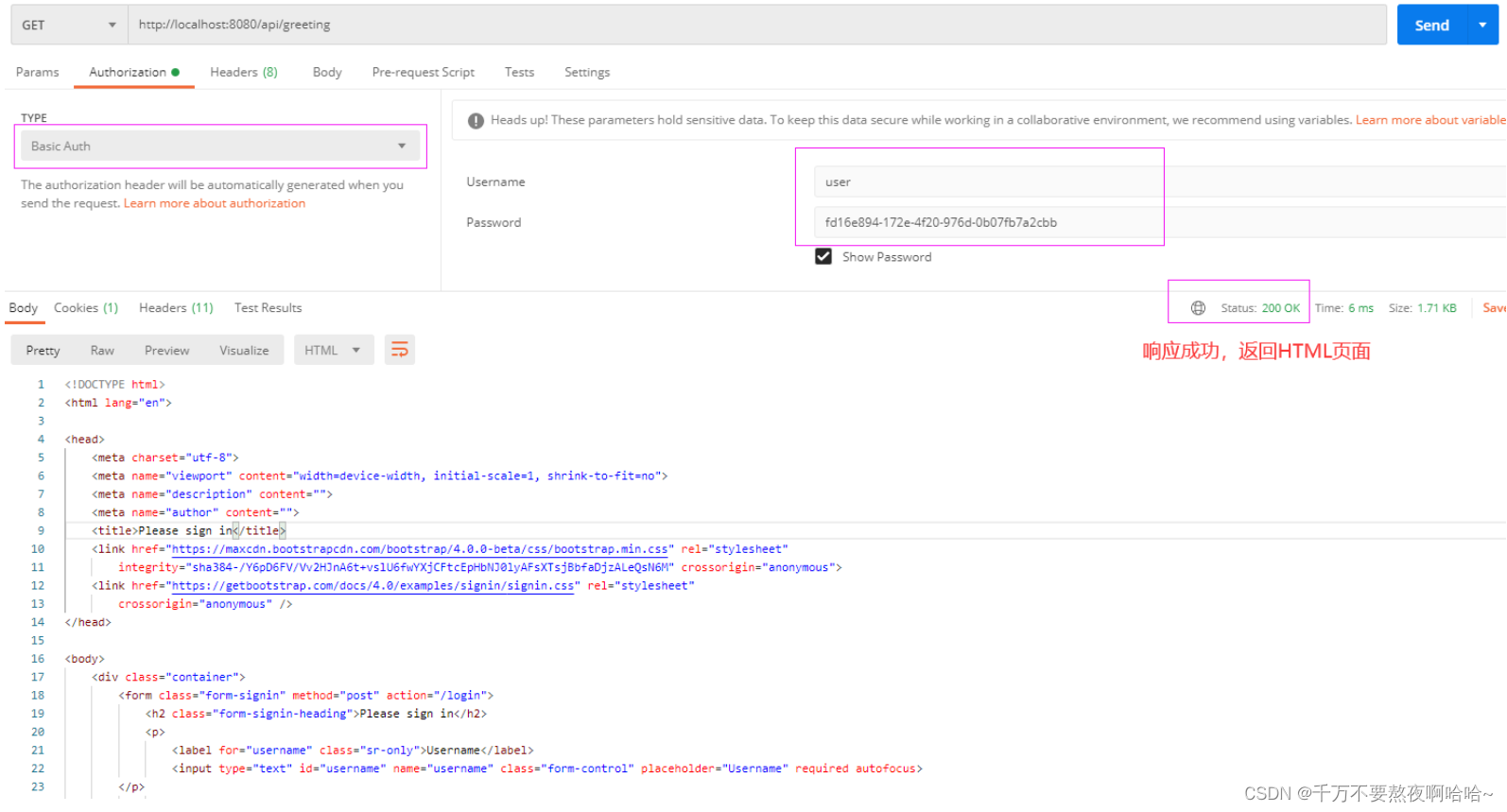Screen dimensions: 1507x812
Task: Click the Username input field
Action: pos(1159,181)
